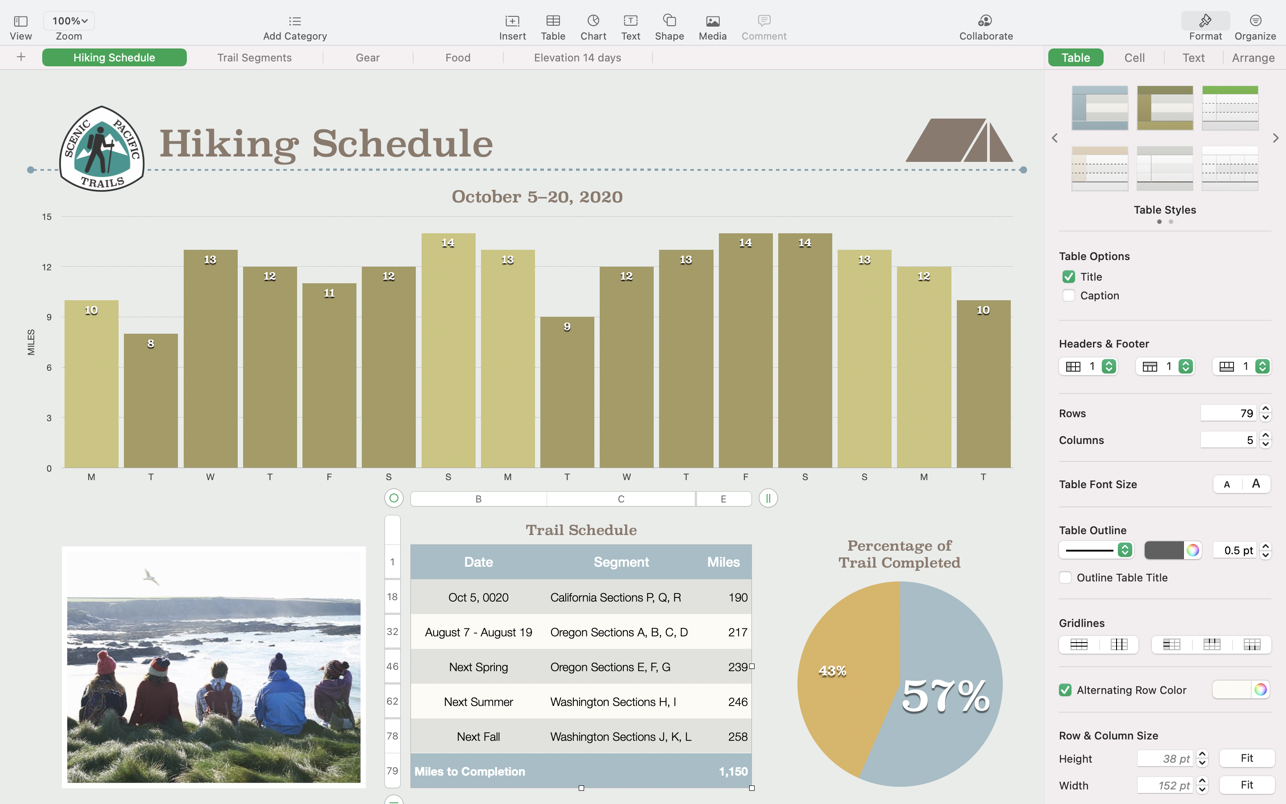Choose the green header table style thumbnail

(1230, 108)
